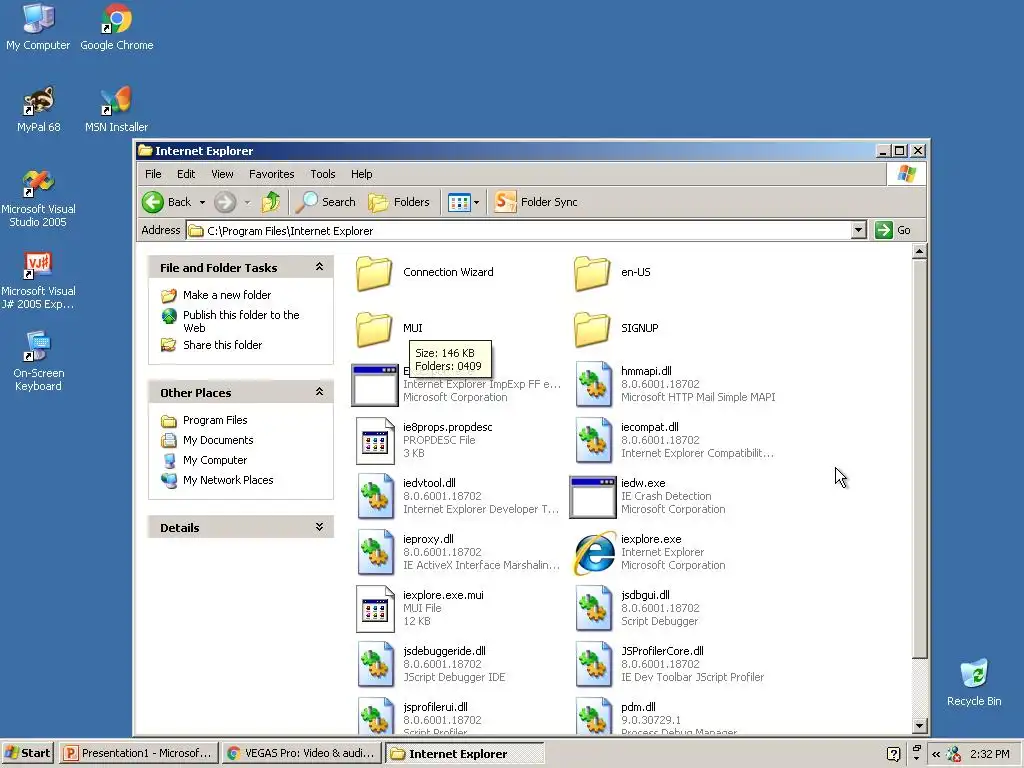Select the jsdbgui.dll file icon
This screenshot has width=1024, height=768.
coord(593,609)
